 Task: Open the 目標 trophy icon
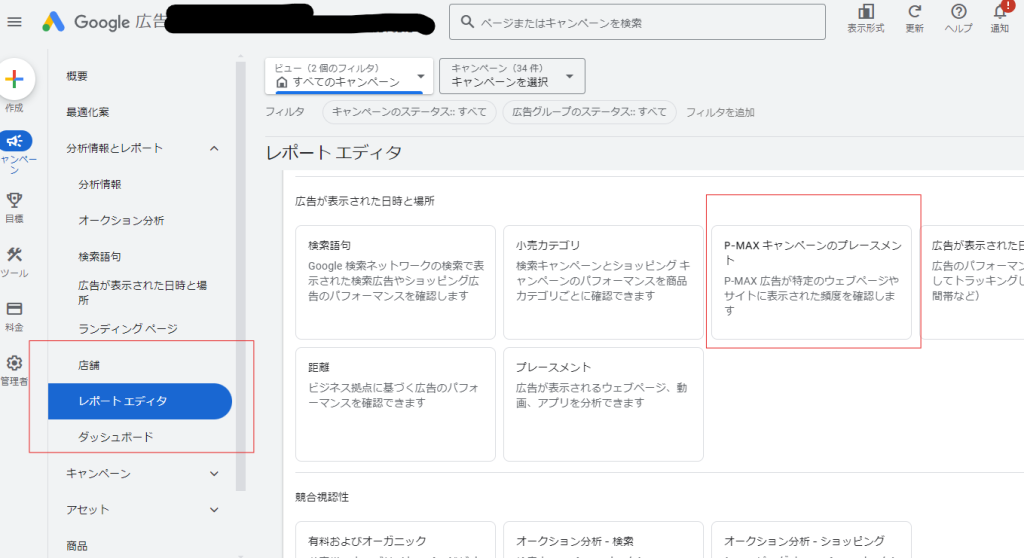pos(15,200)
